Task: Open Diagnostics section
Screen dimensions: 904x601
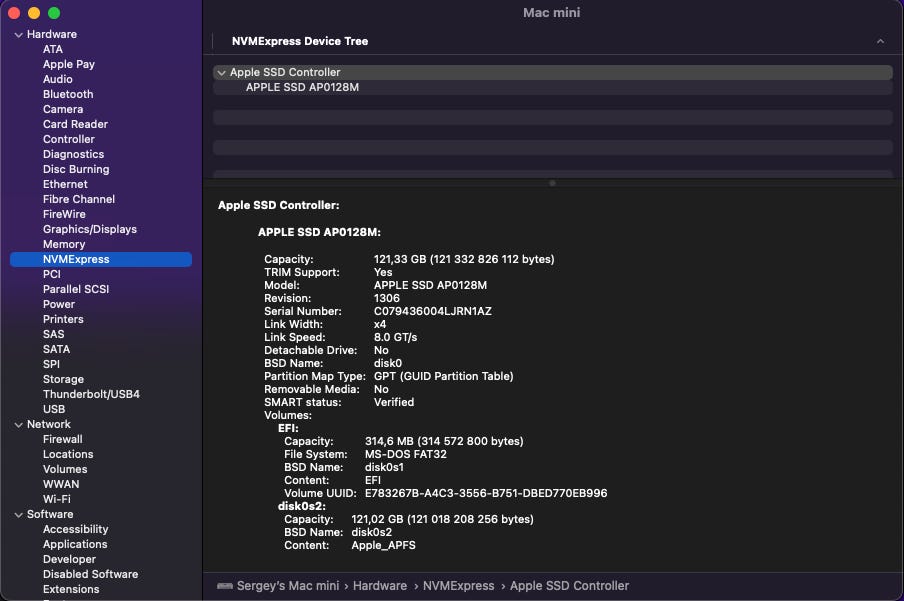Action: (x=73, y=155)
